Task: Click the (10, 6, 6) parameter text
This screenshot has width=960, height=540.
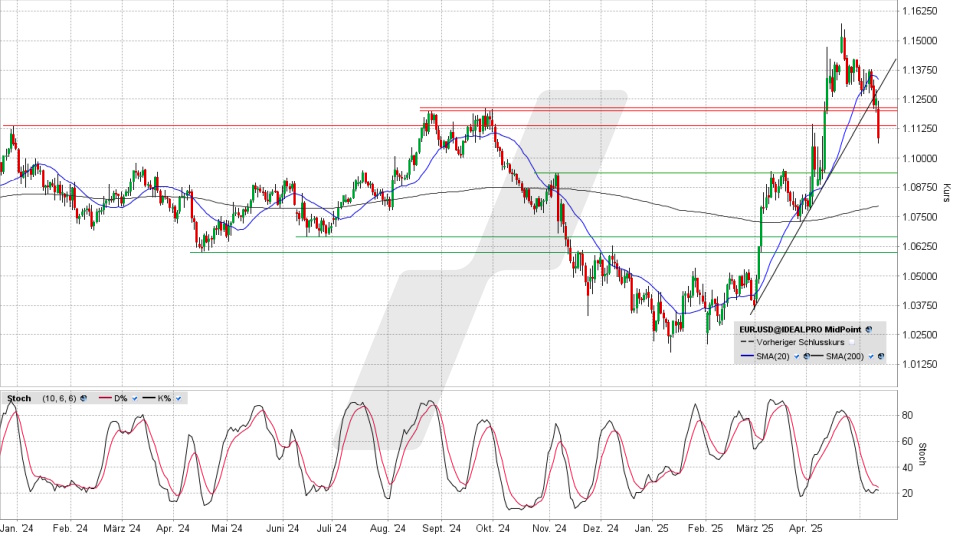Action: point(59,398)
